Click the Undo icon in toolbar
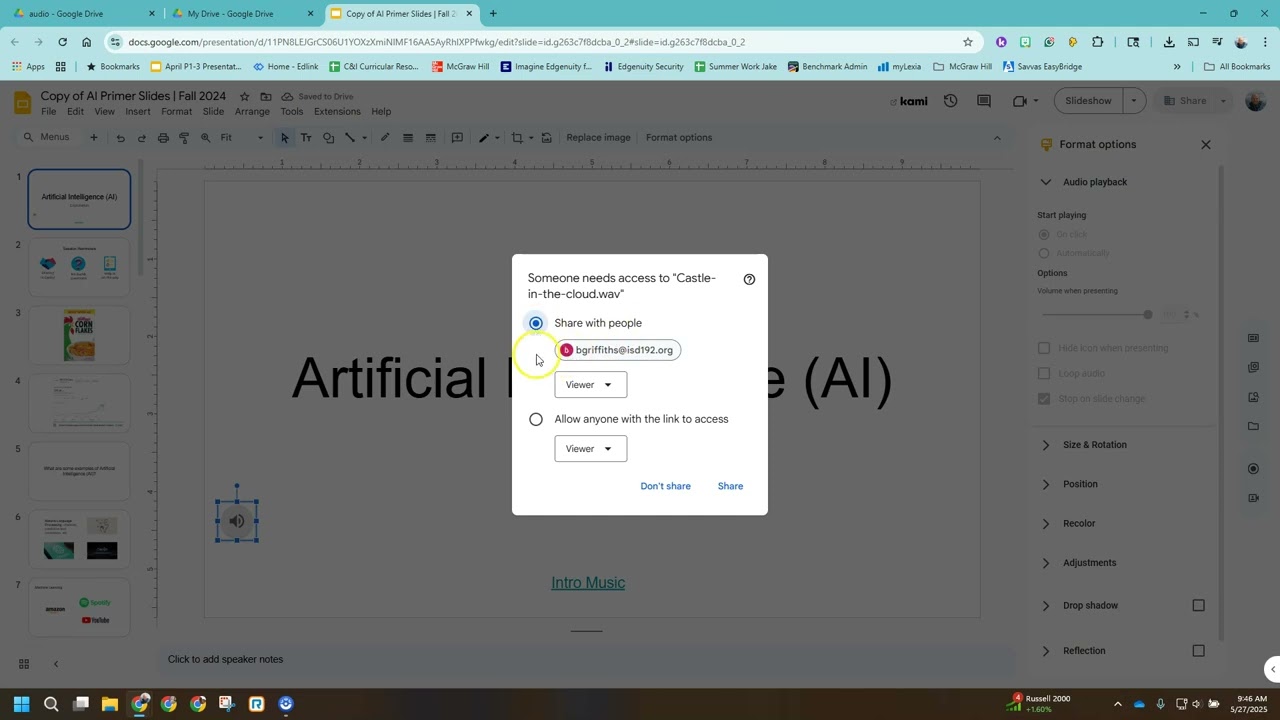1280x720 pixels. (x=120, y=138)
